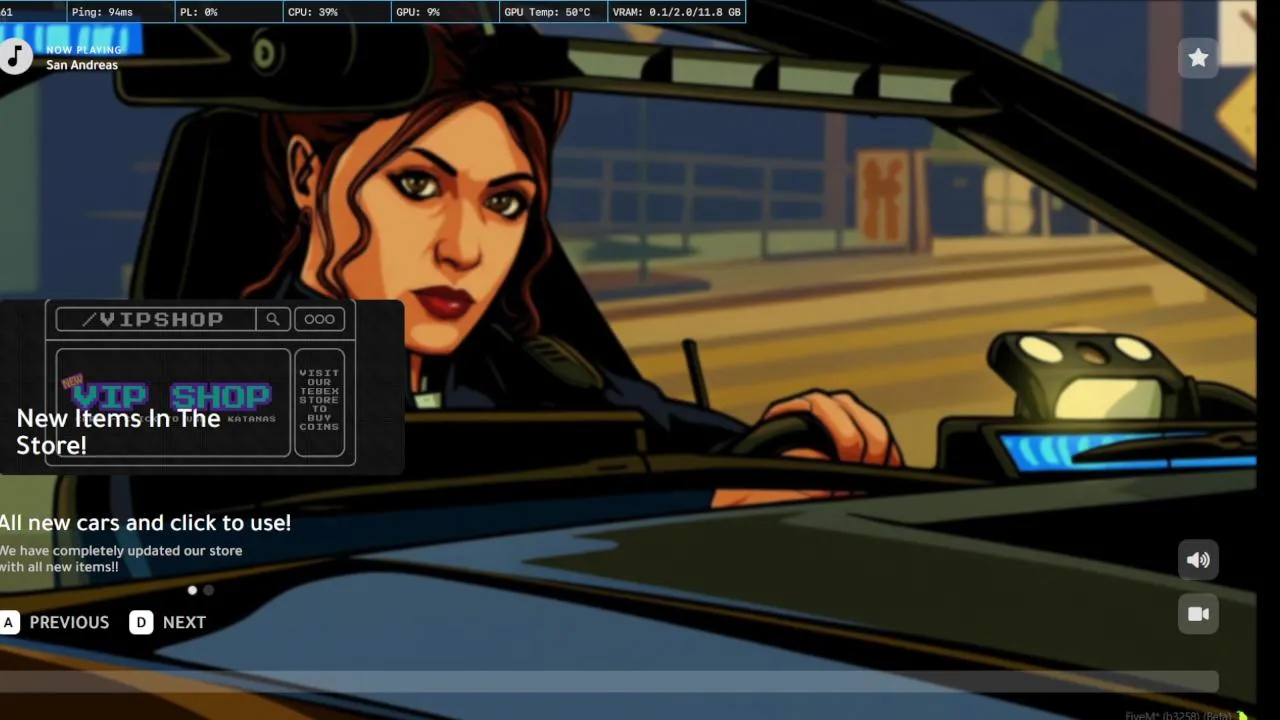Mute audio with the speaker icon
Screen dimensions: 1280x720
pos(1198,560)
